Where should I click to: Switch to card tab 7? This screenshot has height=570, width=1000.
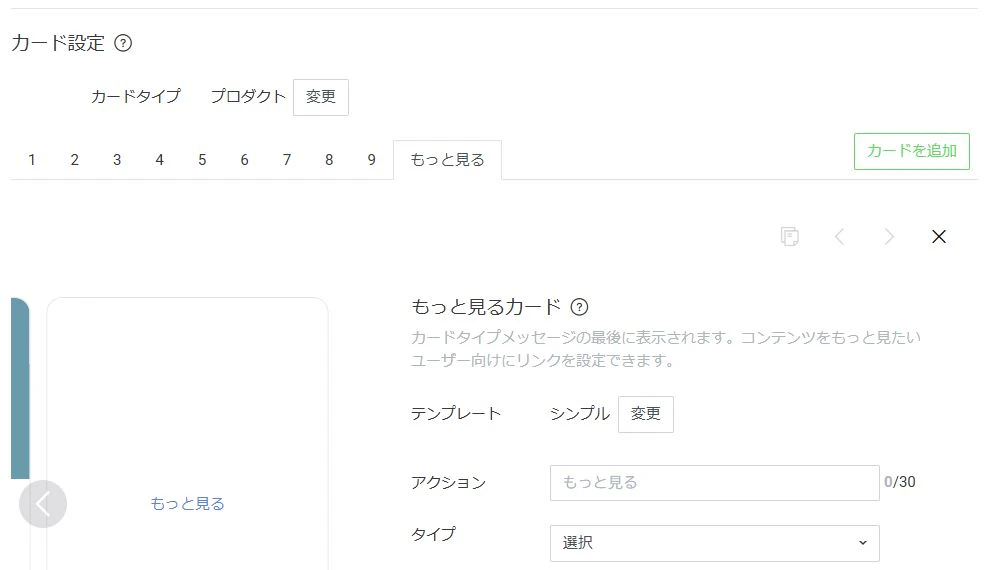click(287, 160)
